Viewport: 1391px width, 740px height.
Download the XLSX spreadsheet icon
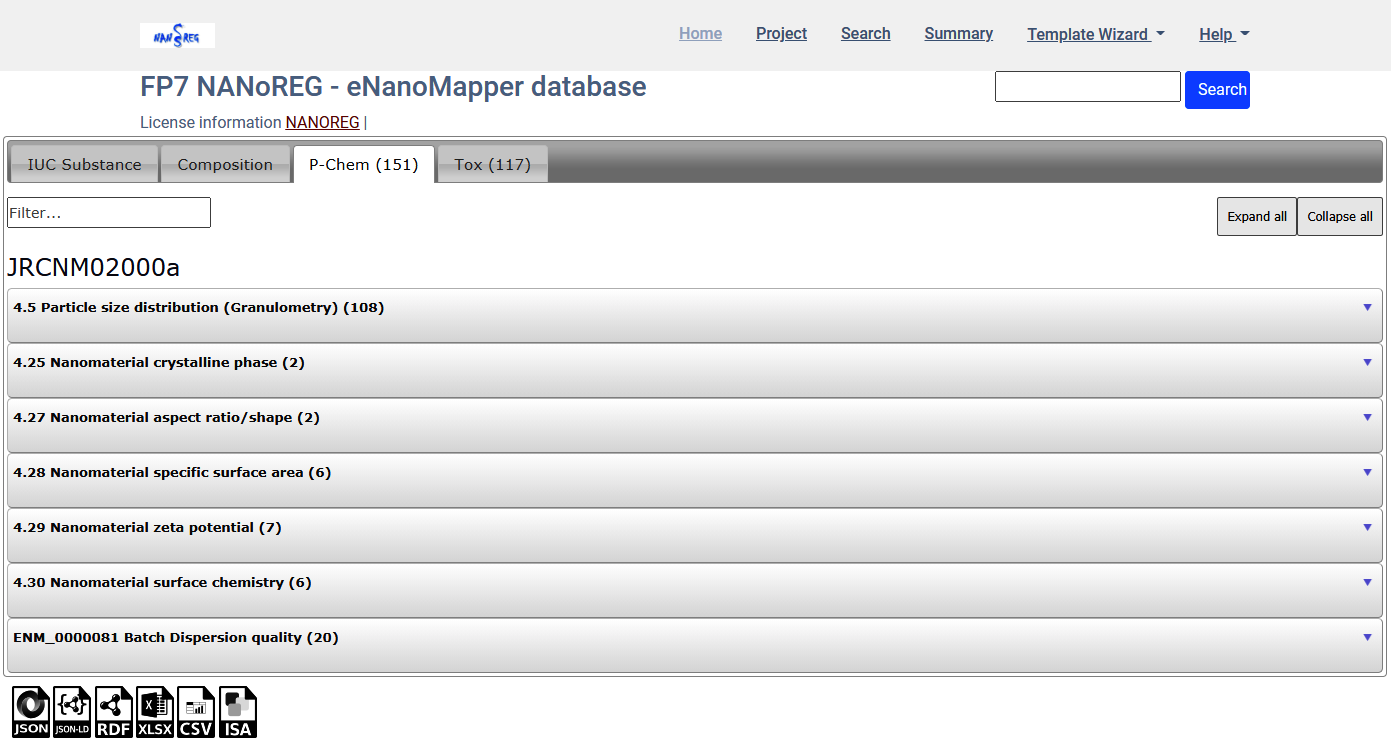[155, 713]
